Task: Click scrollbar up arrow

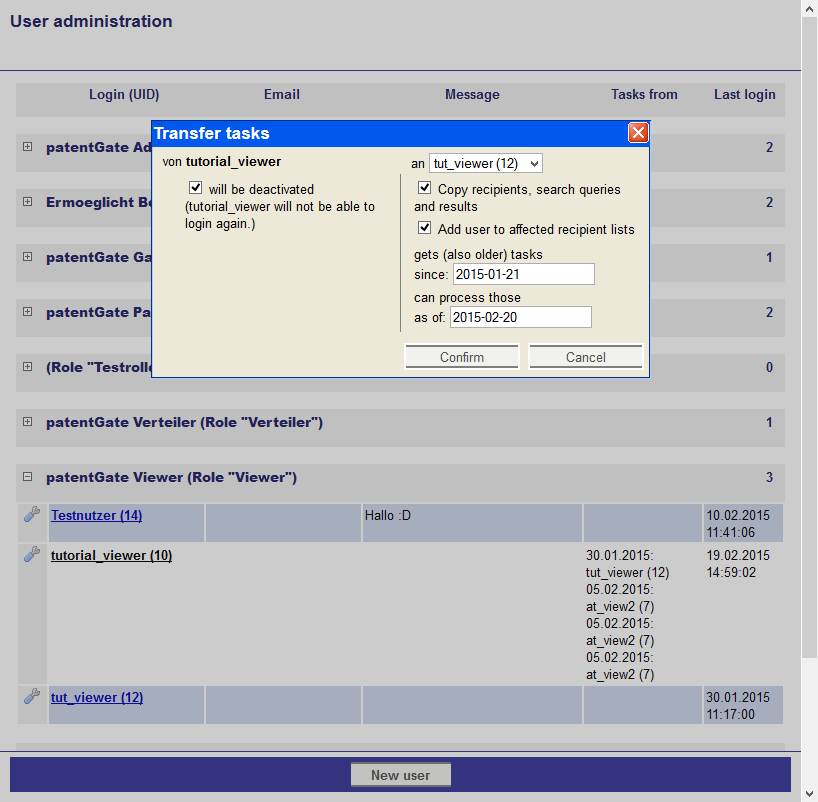Action: (810, 8)
